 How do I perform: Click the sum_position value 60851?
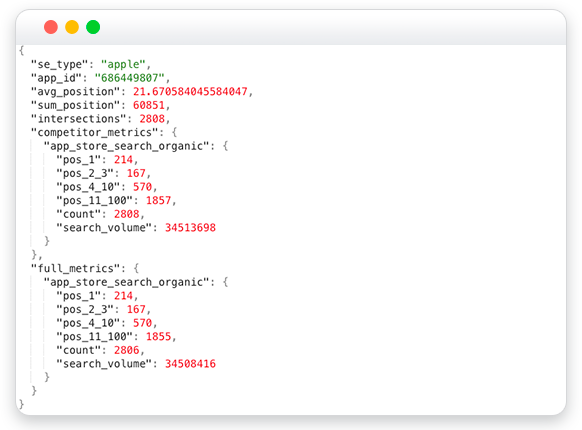[148, 105]
